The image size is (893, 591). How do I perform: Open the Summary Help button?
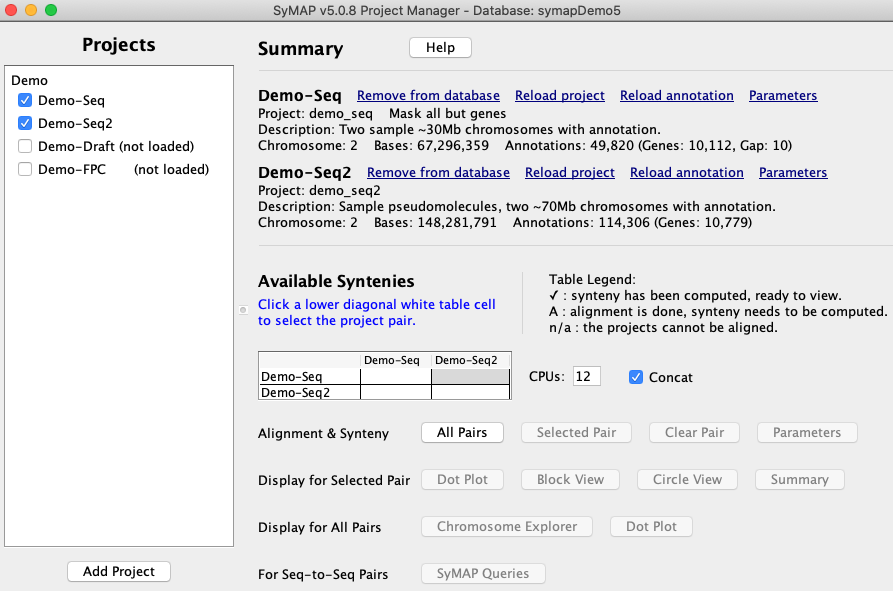tap(440, 48)
